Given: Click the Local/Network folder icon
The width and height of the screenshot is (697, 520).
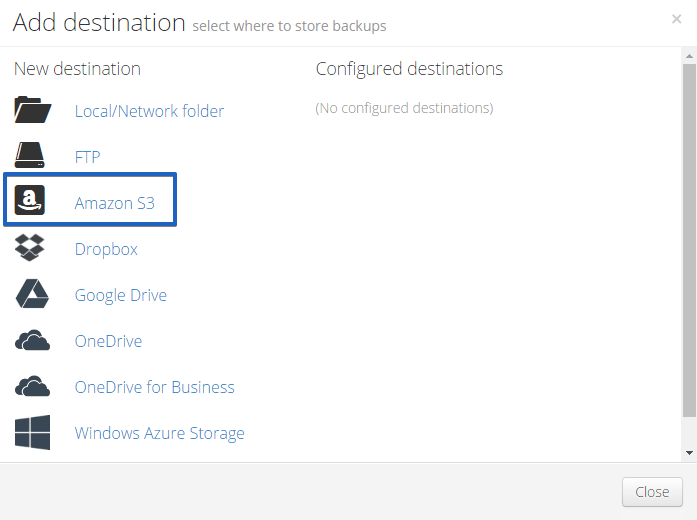Looking at the screenshot, I should click(x=32, y=110).
